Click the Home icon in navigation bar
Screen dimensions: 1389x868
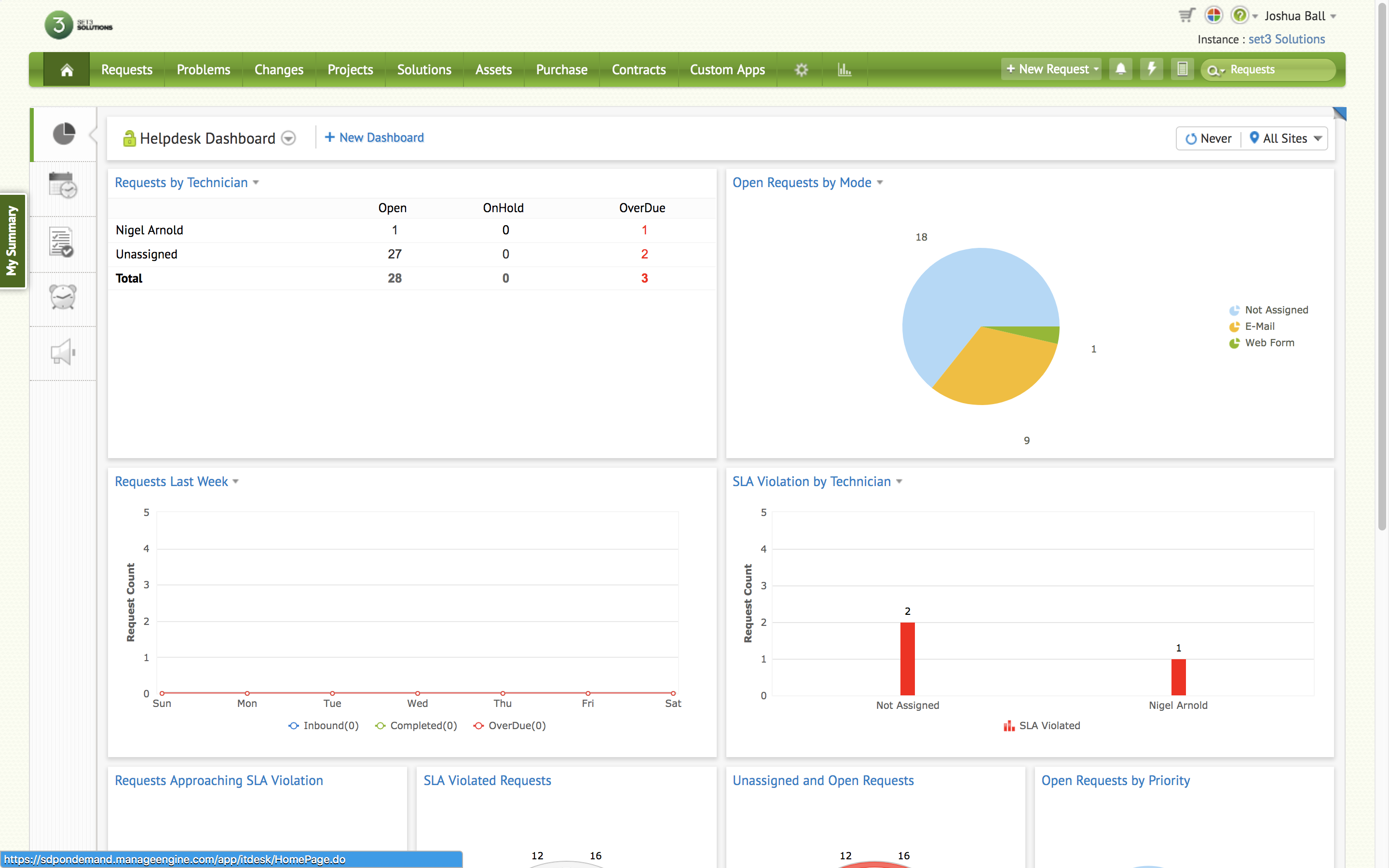click(x=67, y=69)
